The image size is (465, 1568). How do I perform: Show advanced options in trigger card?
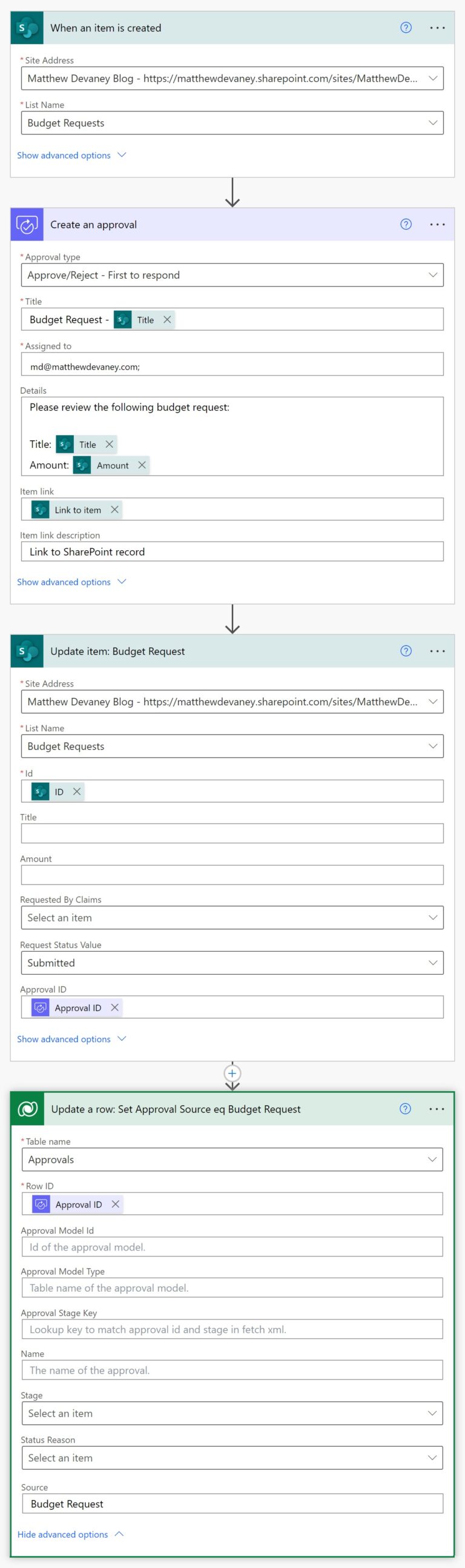(71, 155)
